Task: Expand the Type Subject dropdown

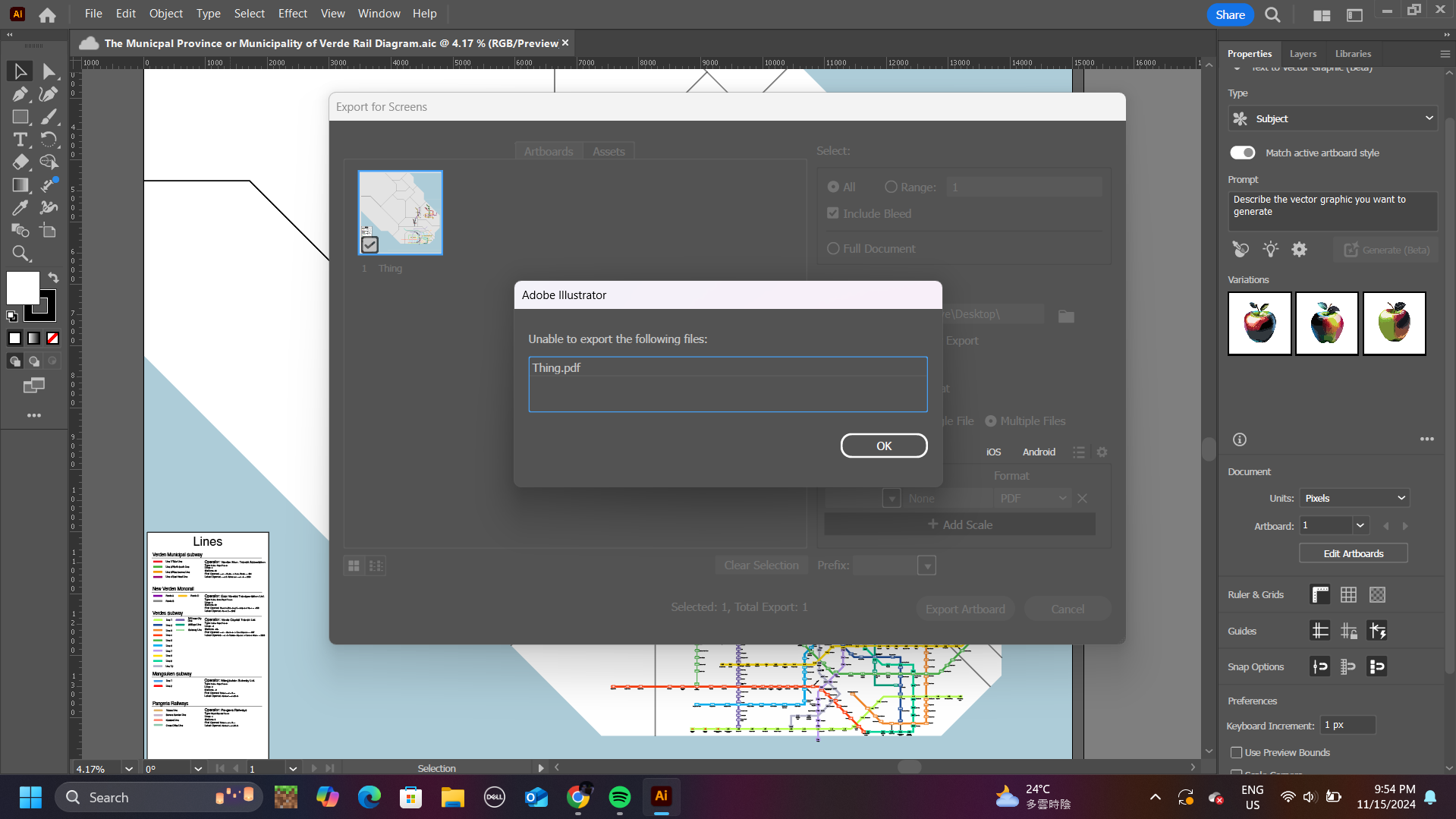Action: click(x=1332, y=118)
